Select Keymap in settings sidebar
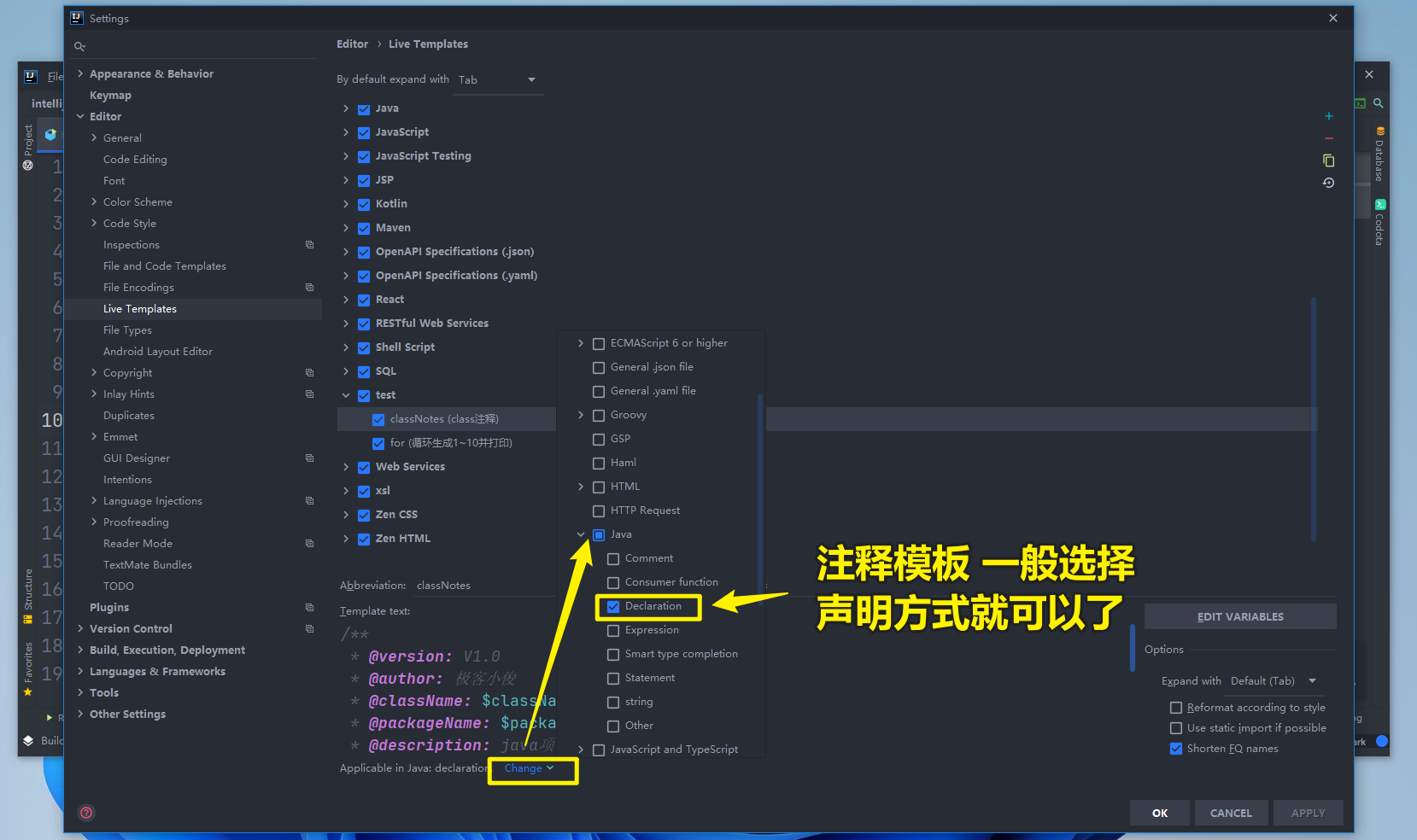 pos(110,96)
